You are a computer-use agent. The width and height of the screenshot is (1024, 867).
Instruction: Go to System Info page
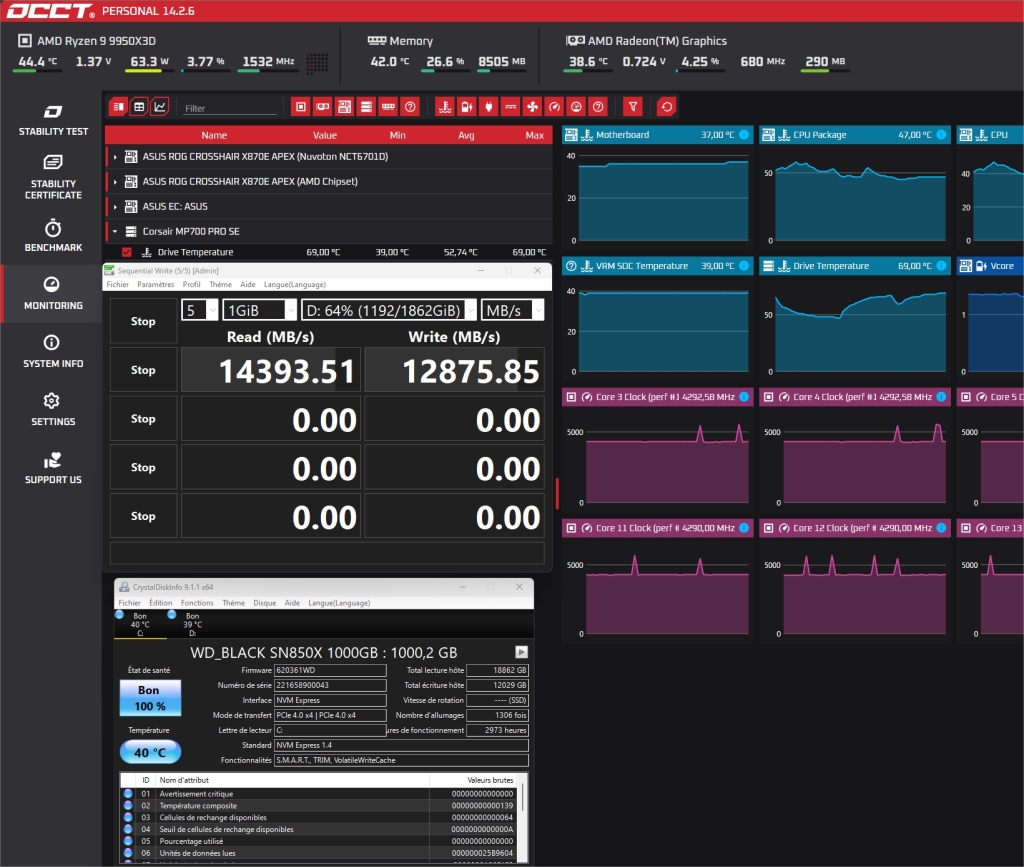(x=53, y=352)
